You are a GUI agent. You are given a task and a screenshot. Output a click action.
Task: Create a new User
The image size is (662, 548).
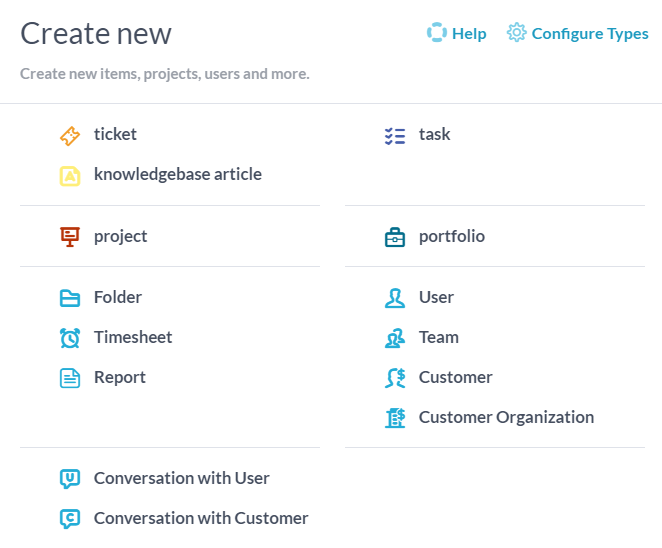point(436,297)
